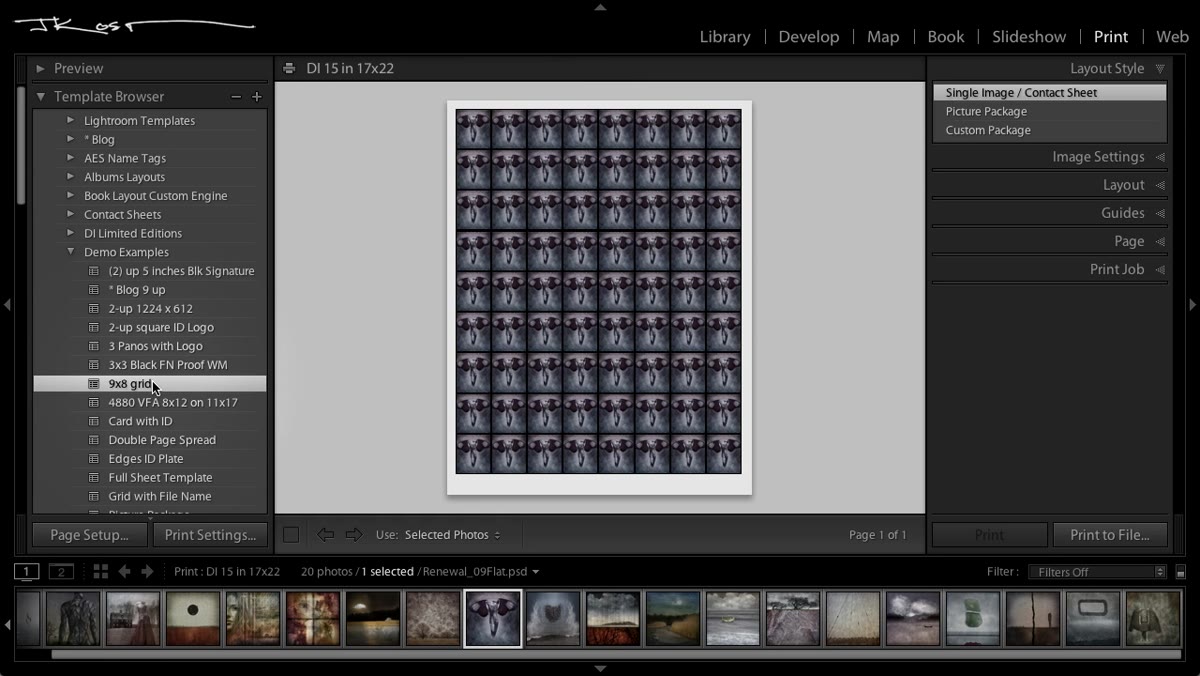
Task: Choose Custom Package layout style
Action: tap(1049, 130)
